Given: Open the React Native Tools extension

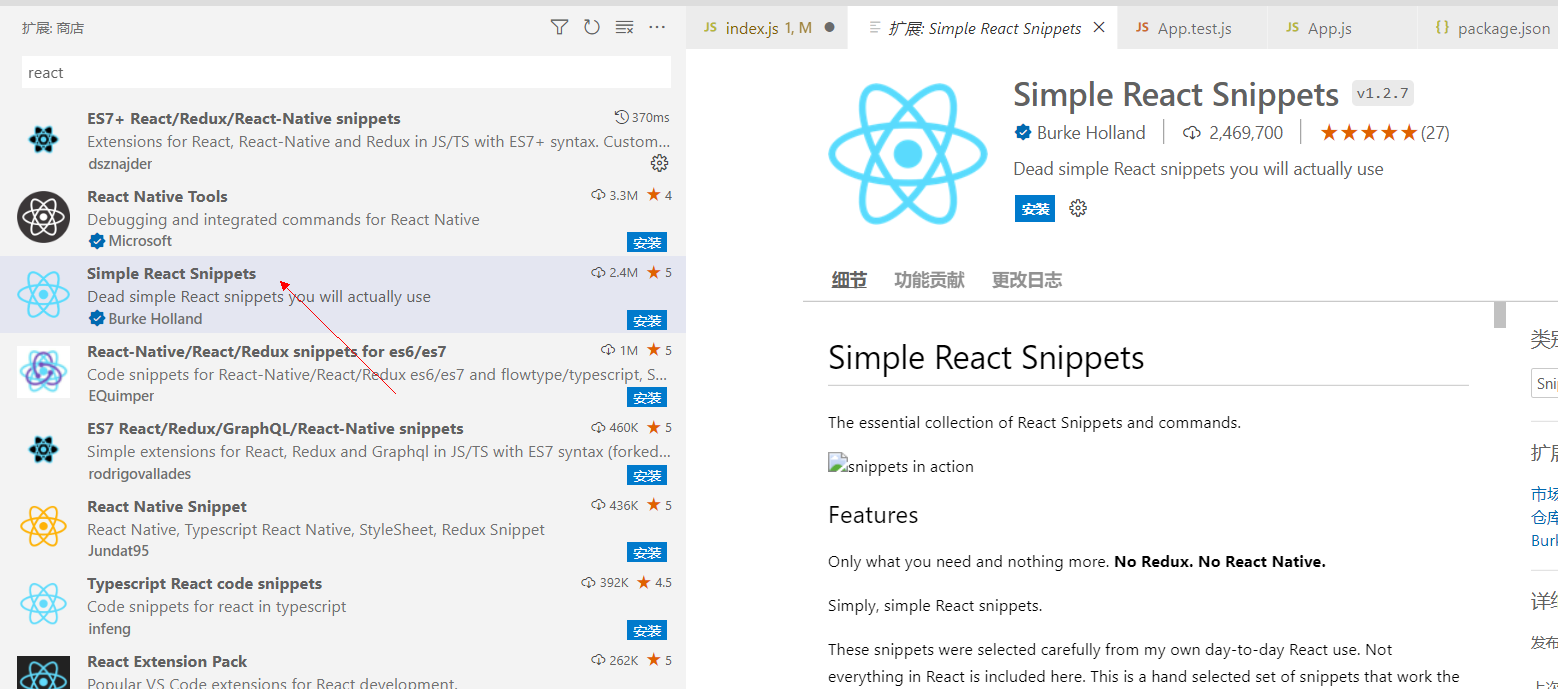Looking at the screenshot, I should tap(343, 217).
